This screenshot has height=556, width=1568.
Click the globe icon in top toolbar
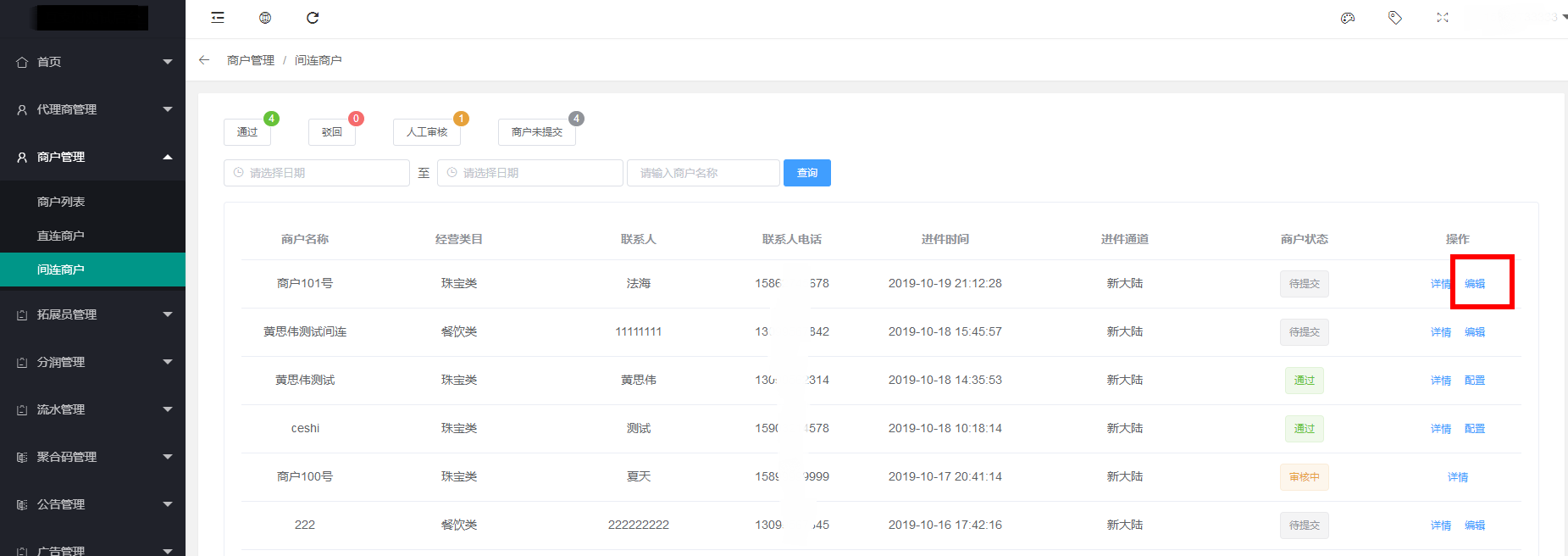pyautogui.click(x=265, y=18)
